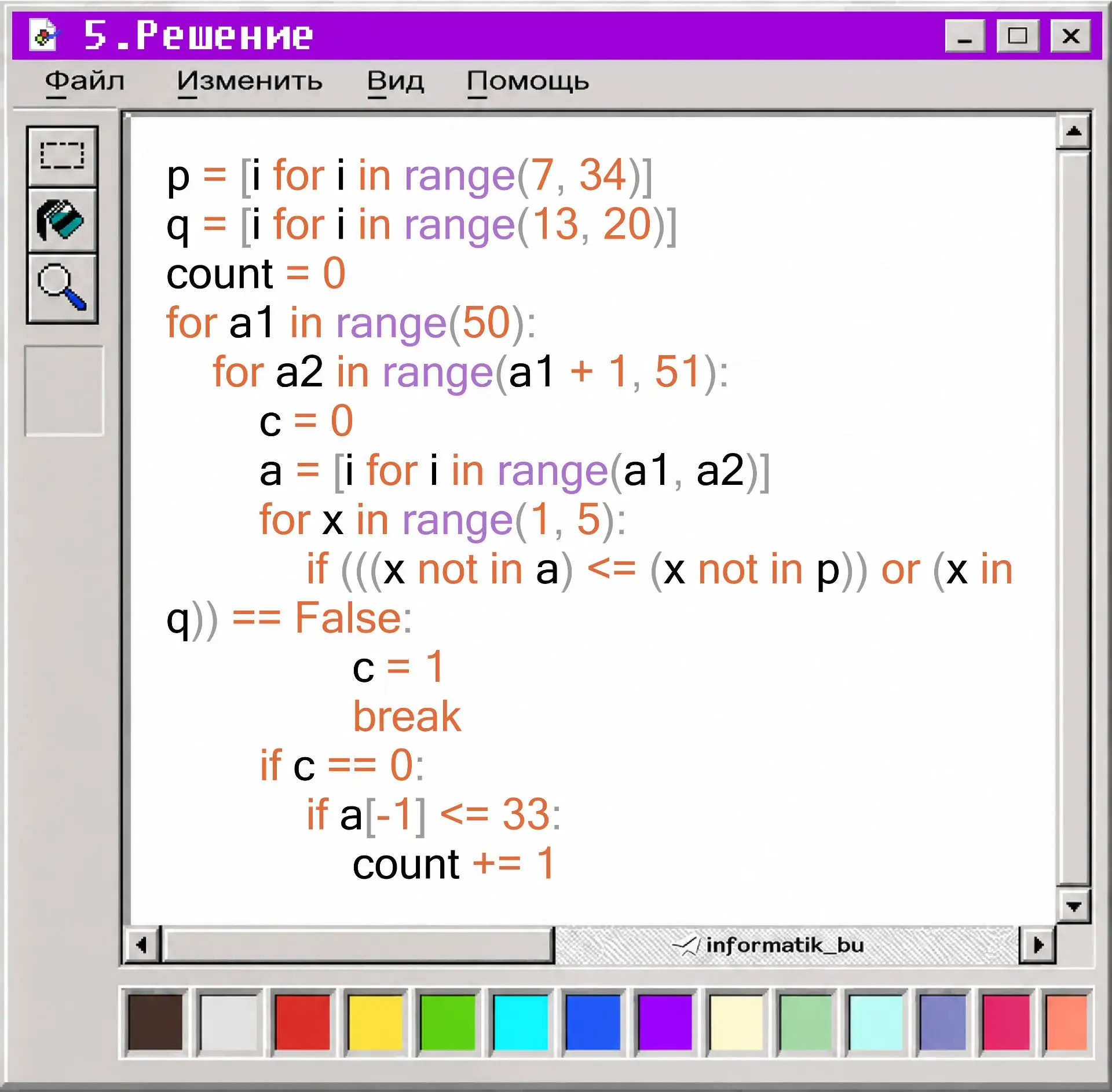1112x1092 pixels.
Task: Pick the crimson pink color swatch
Action: [1007, 1022]
